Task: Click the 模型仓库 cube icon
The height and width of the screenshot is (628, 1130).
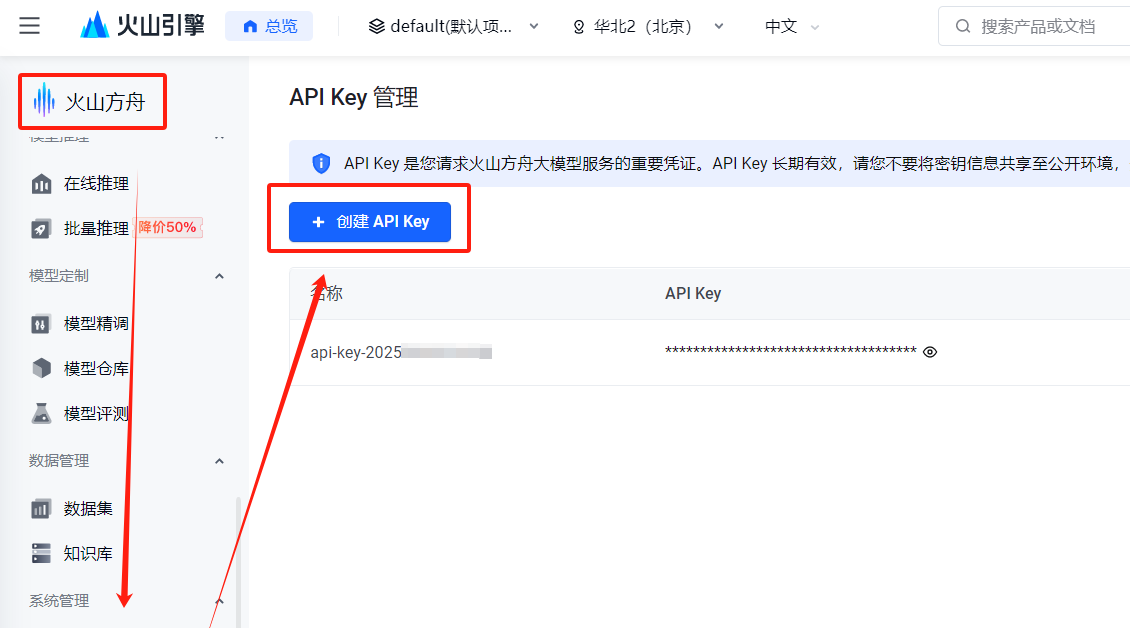Action: click(42, 368)
